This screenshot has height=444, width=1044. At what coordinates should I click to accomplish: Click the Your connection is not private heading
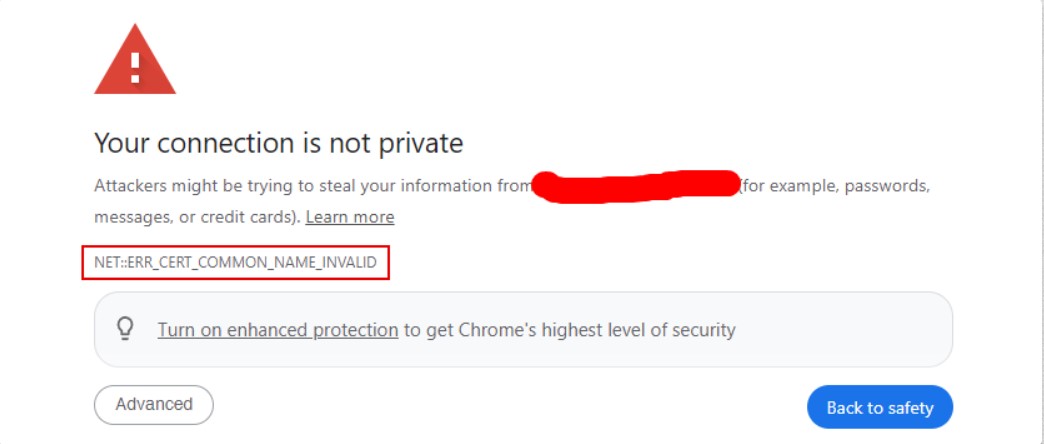coord(278,143)
